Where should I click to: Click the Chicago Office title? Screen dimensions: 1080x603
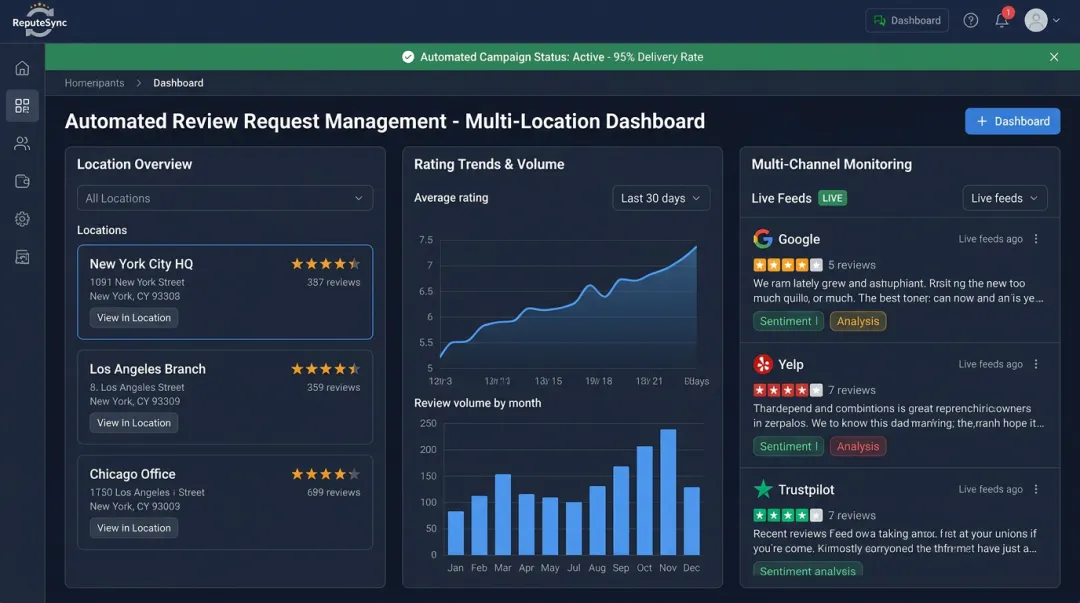click(132, 474)
